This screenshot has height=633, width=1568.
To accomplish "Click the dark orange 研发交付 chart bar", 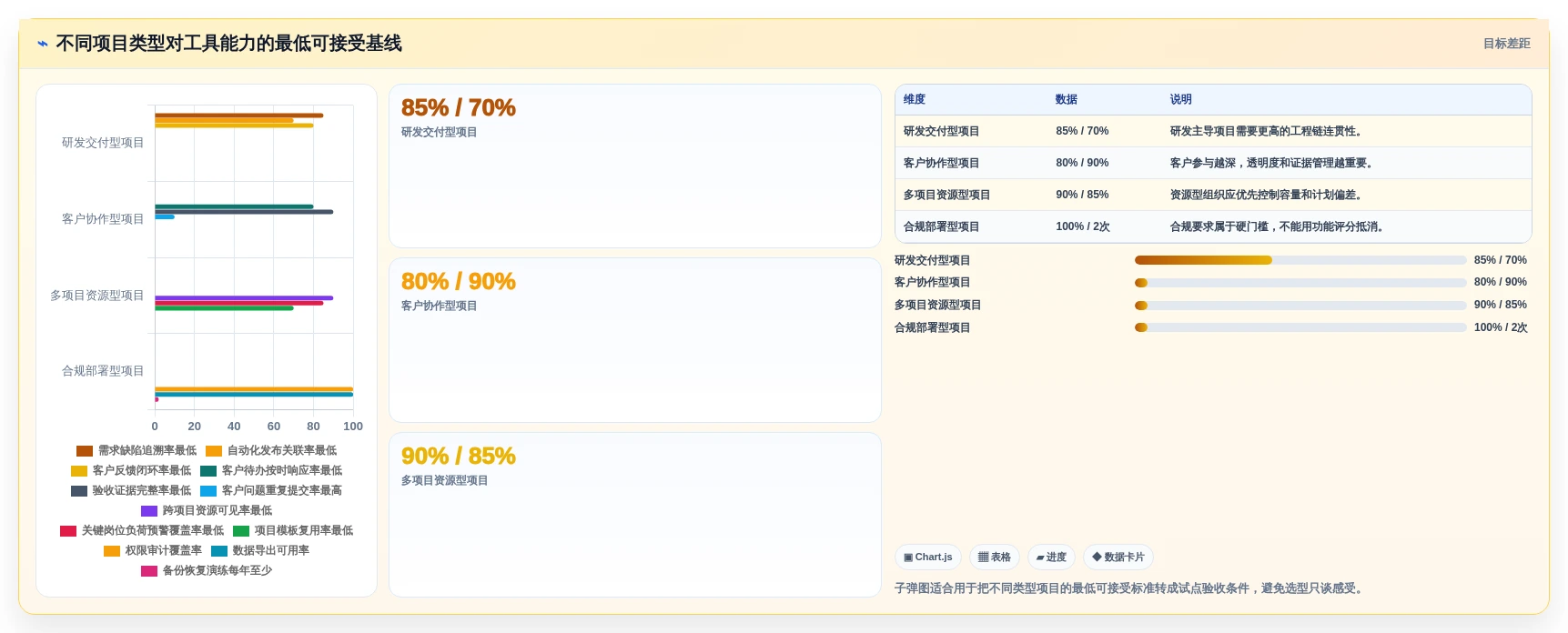I will (238, 116).
